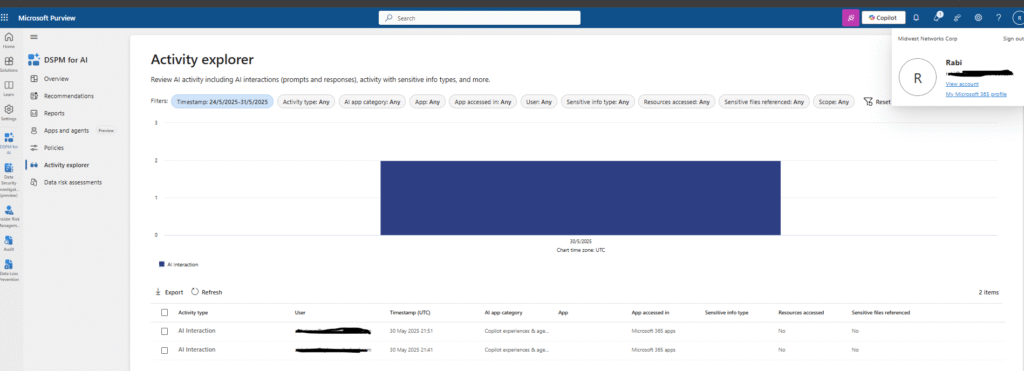
Task: Open the AI app category filter
Action: (x=372, y=102)
